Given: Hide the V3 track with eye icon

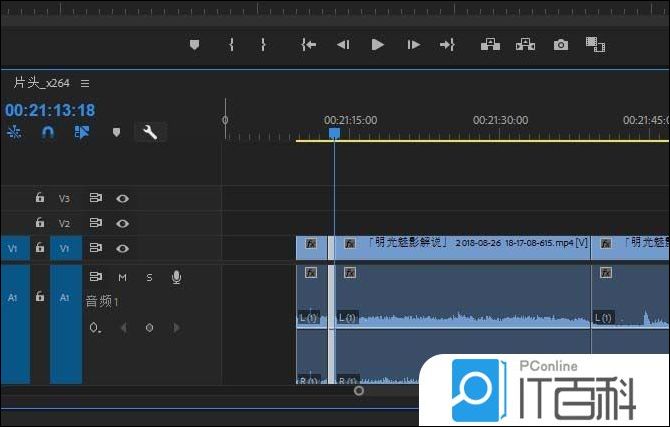Looking at the screenshot, I should click(123, 198).
